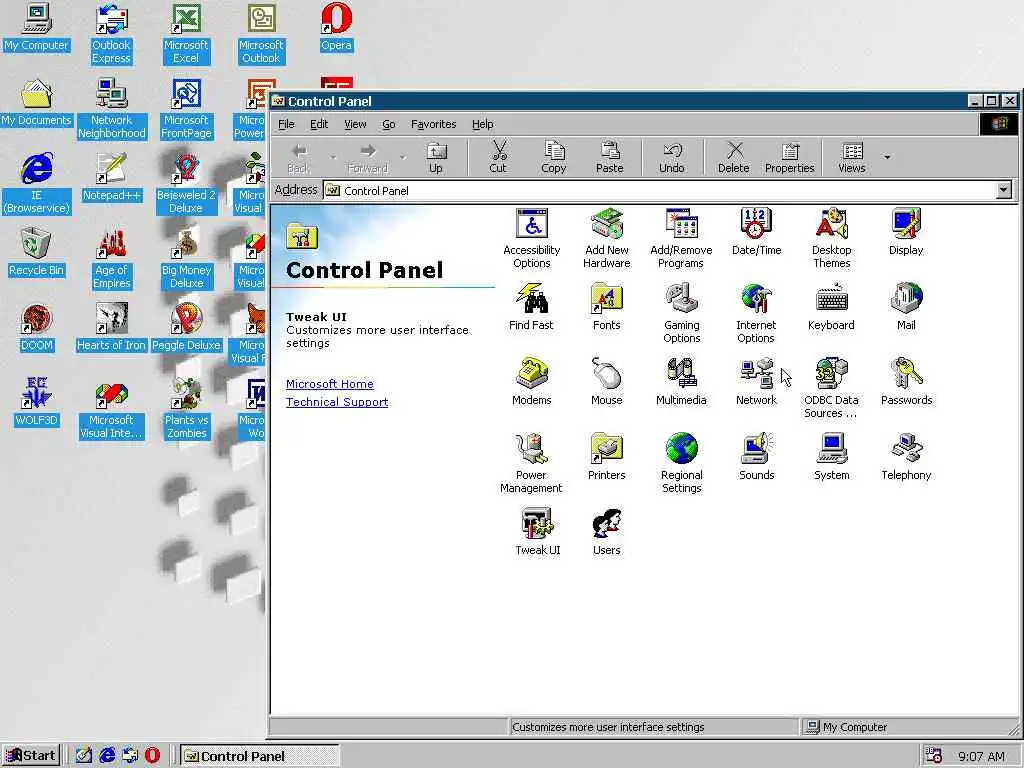Image resolution: width=1024 pixels, height=768 pixels.
Task: Open the Display settings icon
Action: click(x=906, y=232)
